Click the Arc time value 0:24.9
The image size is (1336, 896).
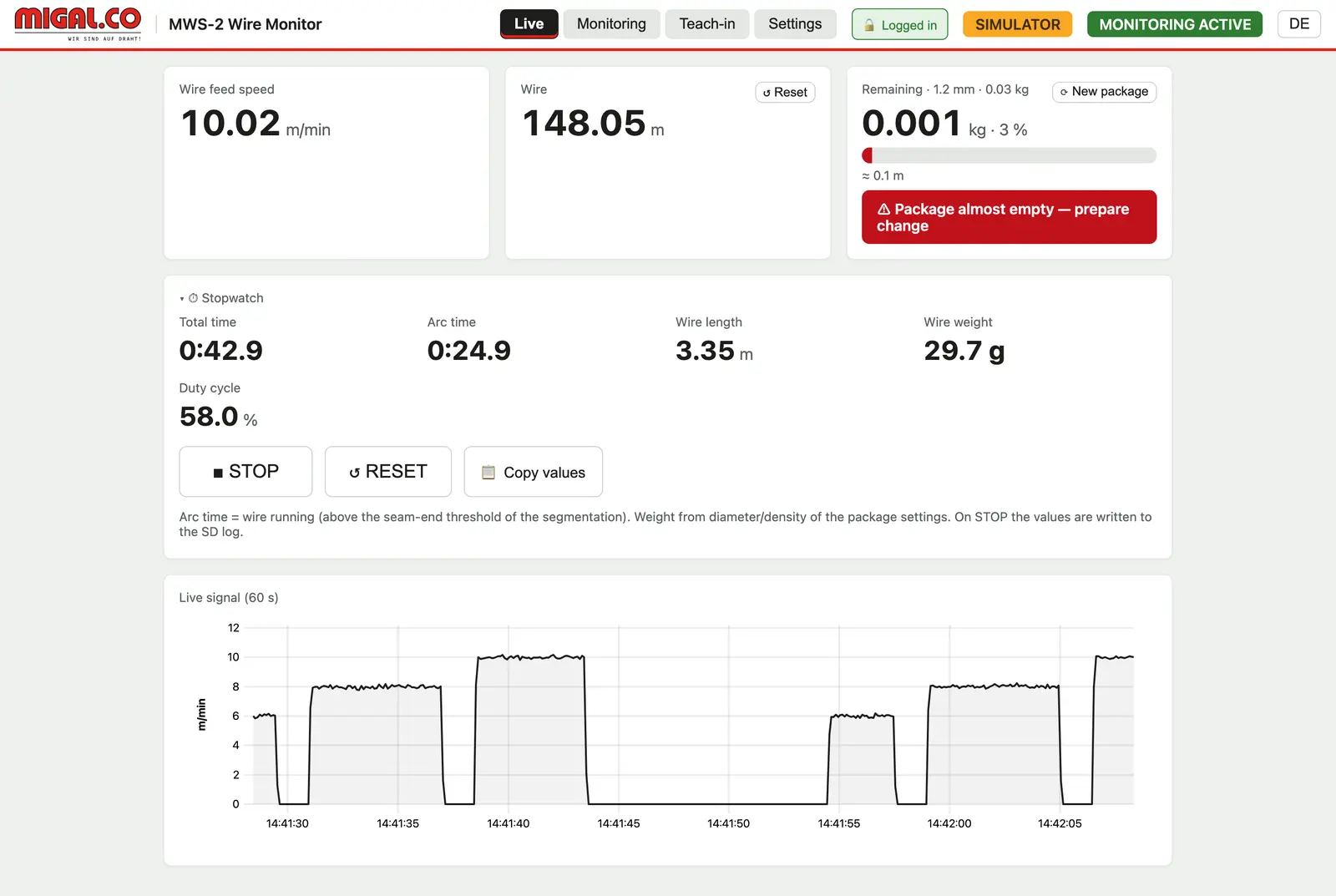pyautogui.click(x=469, y=351)
